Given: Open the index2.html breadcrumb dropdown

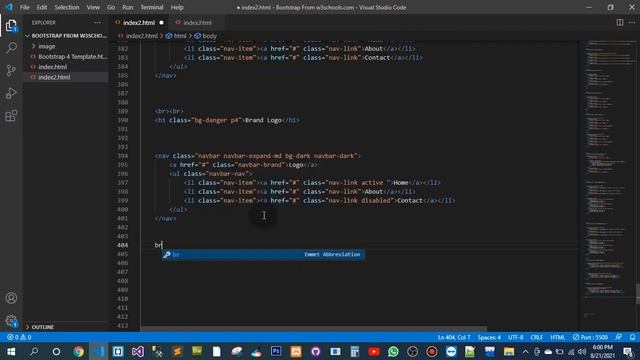Looking at the screenshot, I should (138, 36).
